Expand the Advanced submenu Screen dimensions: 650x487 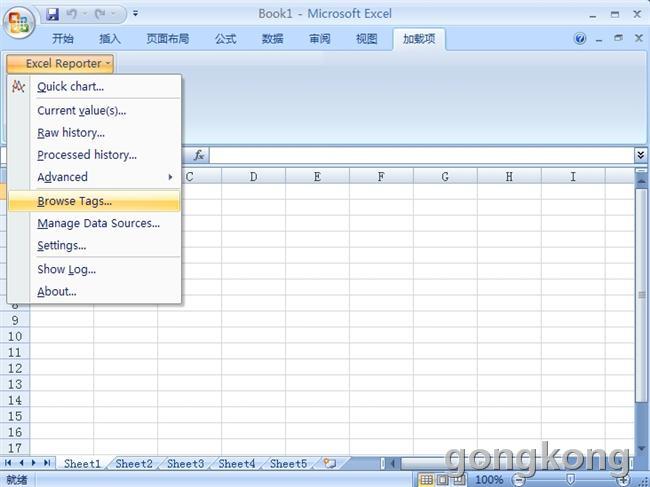click(x=95, y=177)
